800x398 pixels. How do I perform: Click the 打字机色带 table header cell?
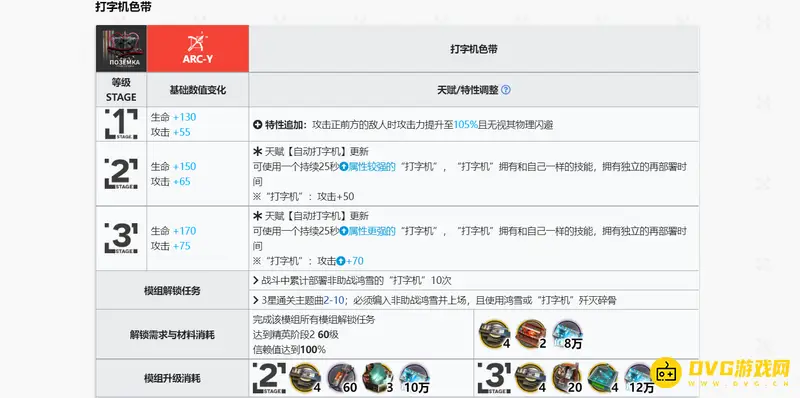474,49
